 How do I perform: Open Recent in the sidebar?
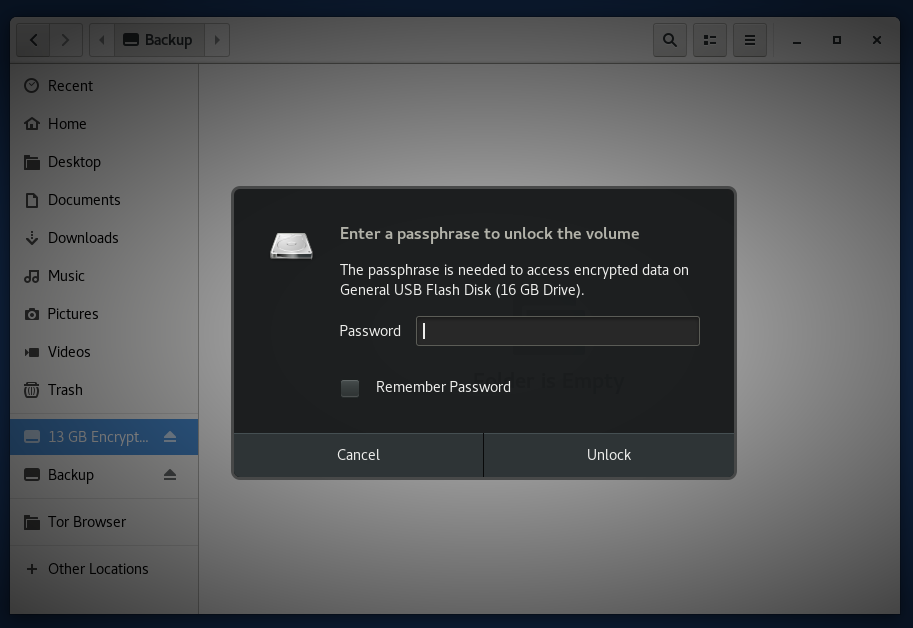pos(104,86)
